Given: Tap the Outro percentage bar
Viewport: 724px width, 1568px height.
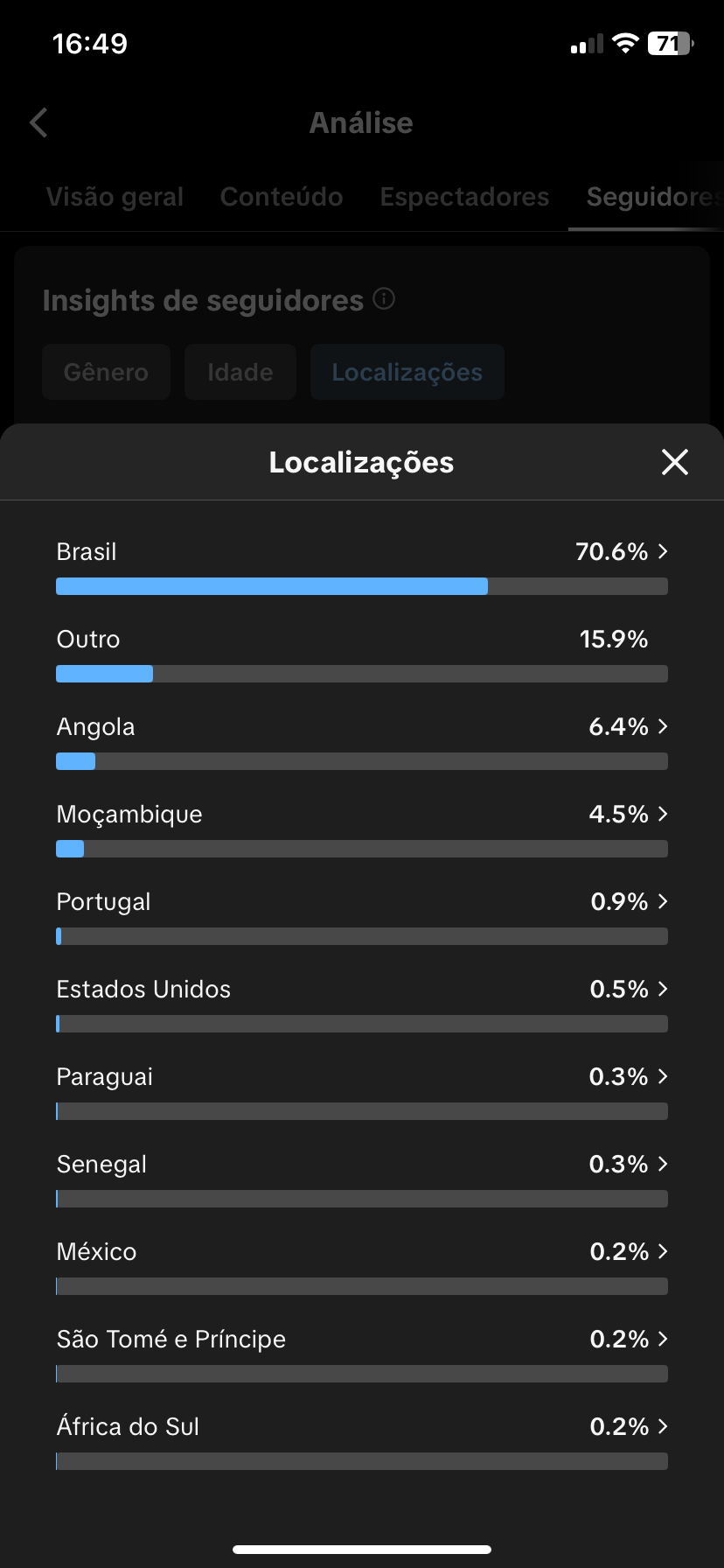Looking at the screenshot, I should [361, 674].
